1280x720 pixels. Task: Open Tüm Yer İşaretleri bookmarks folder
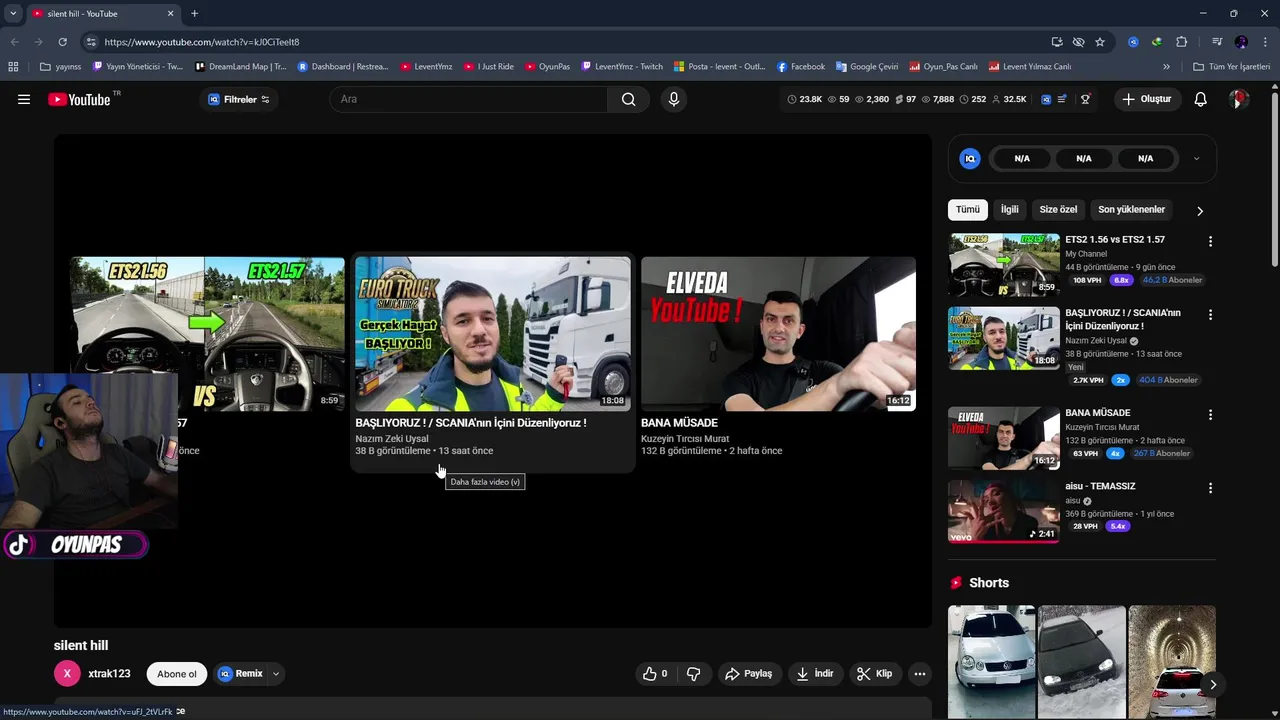(x=1231, y=67)
